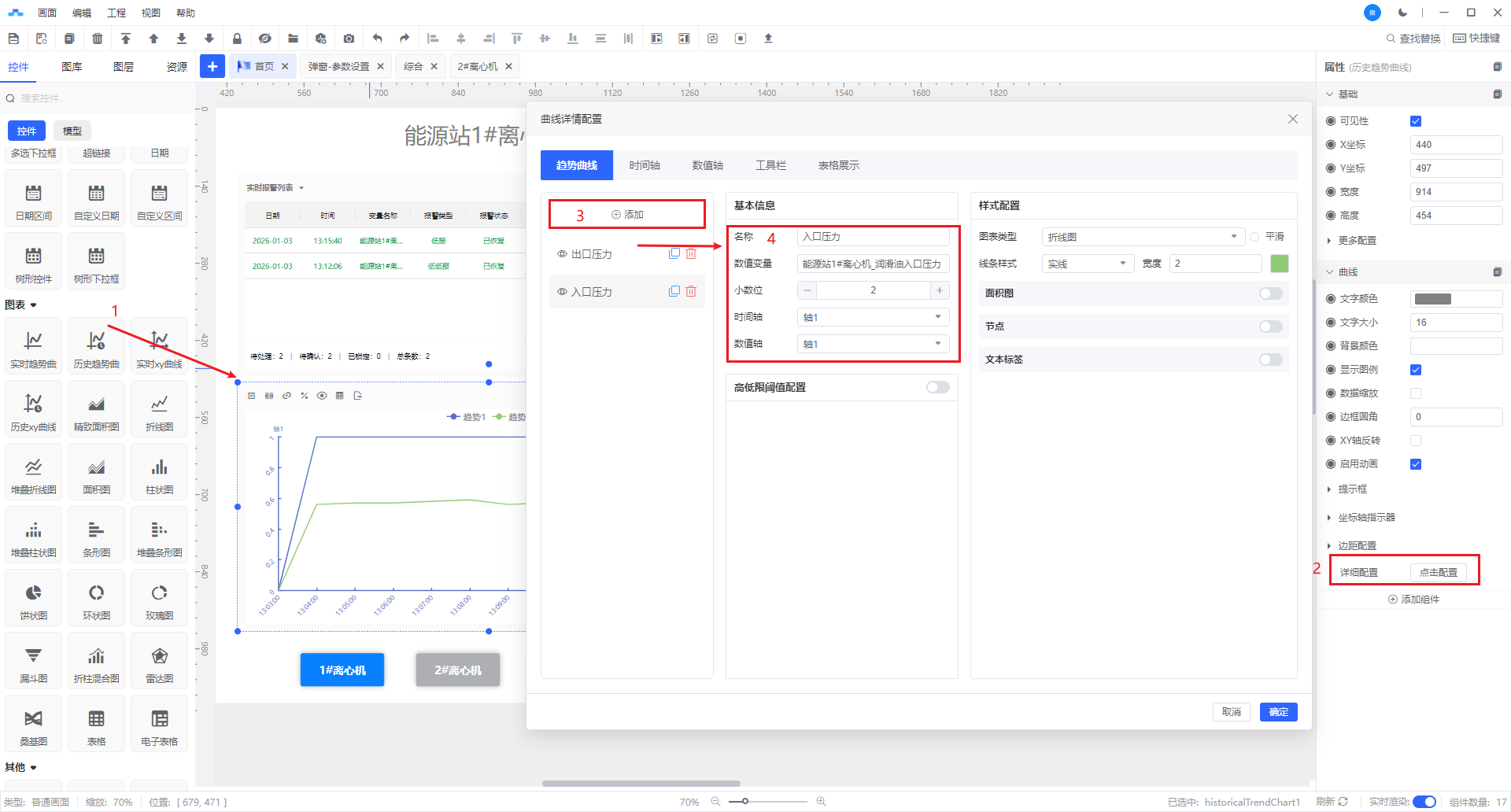This screenshot has height=812, width=1511.
Task: Switch to the 时间轴 tab
Action: tap(644, 165)
